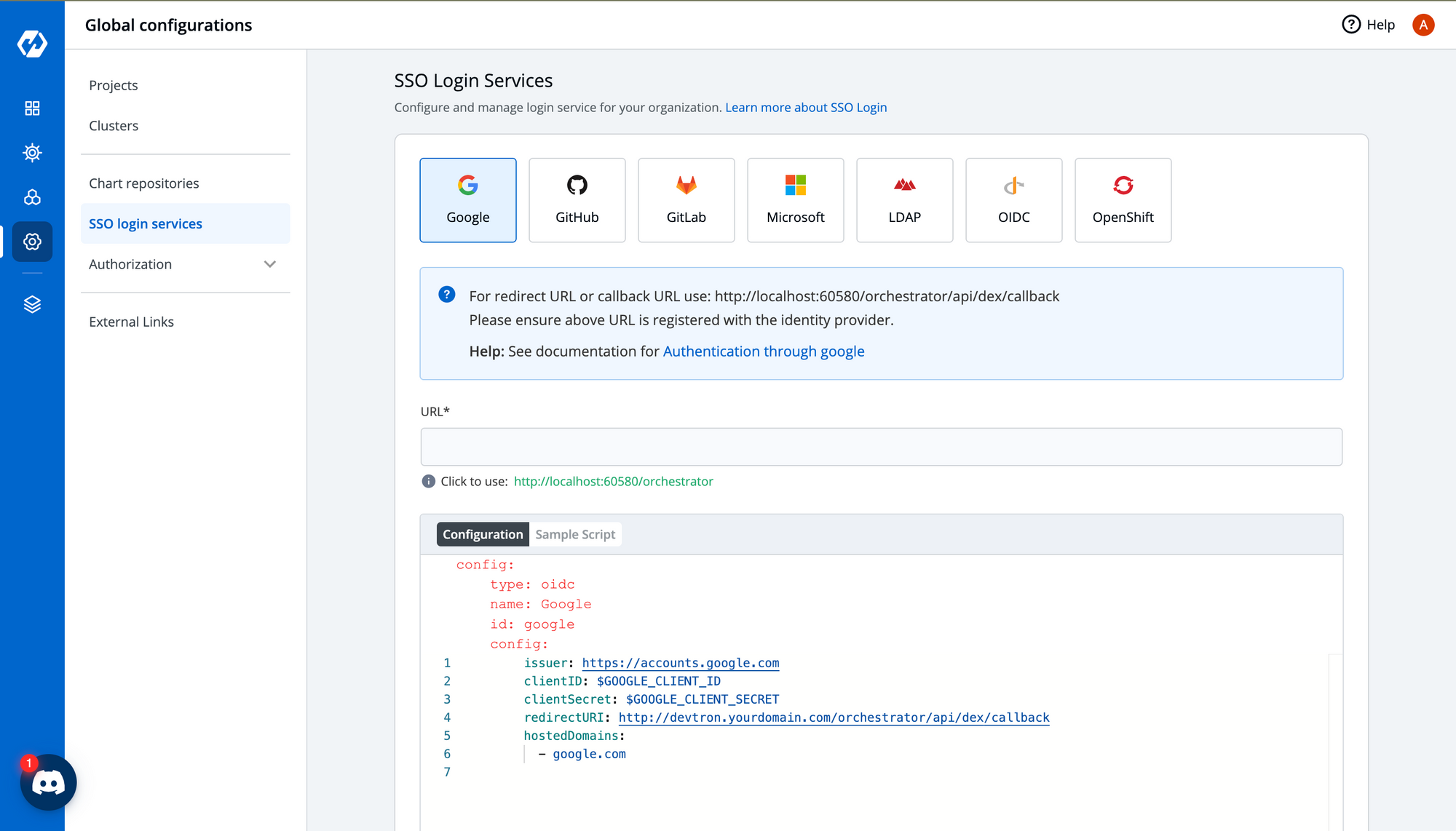Click line number 7 in editor
This screenshot has width=1456, height=831.
coord(447,772)
